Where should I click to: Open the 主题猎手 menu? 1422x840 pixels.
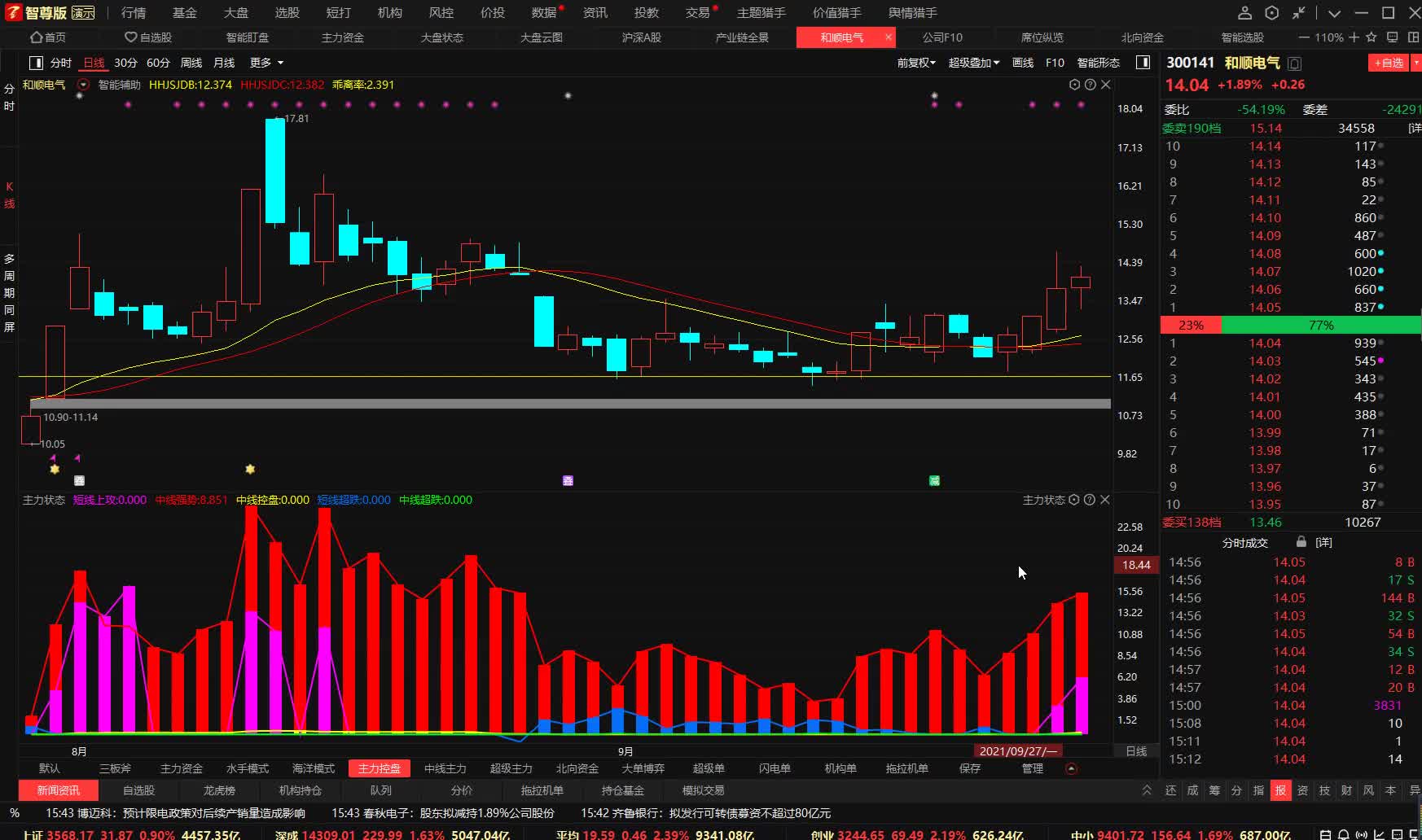pyautogui.click(x=761, y=13)
